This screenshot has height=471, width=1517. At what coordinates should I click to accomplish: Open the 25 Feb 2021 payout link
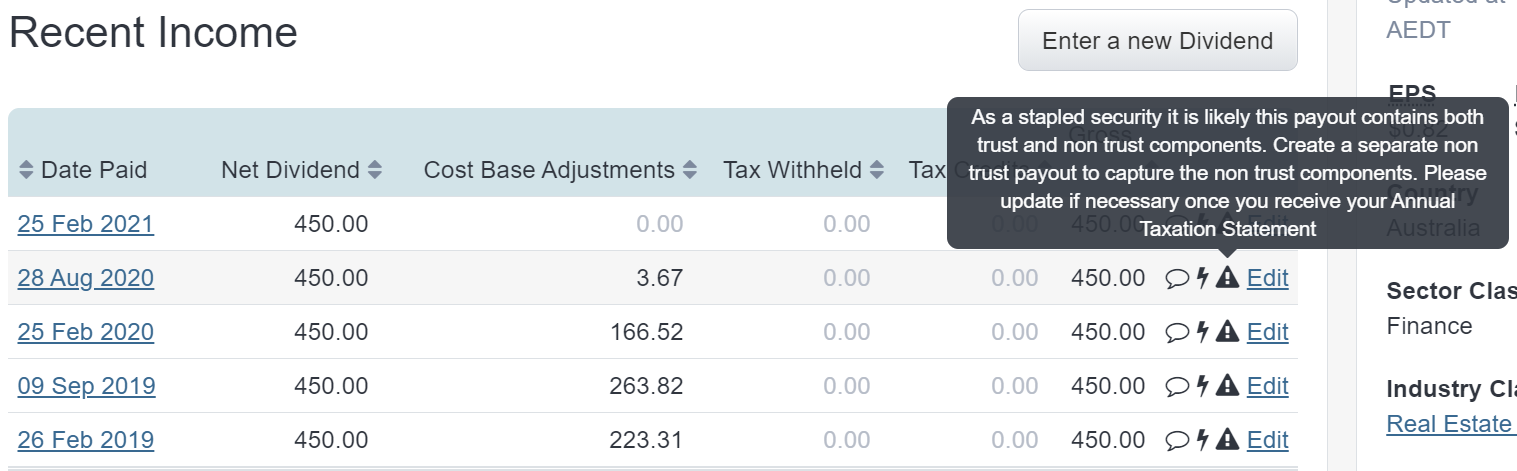coord(86,224)
